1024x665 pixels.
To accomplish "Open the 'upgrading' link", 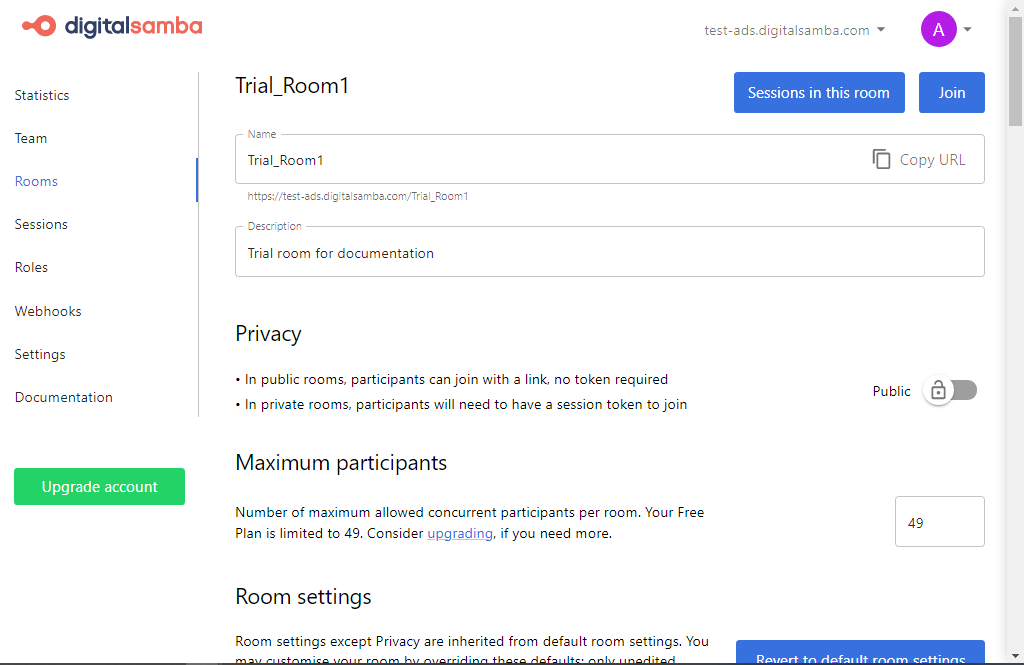I will [x=460, y=533].
